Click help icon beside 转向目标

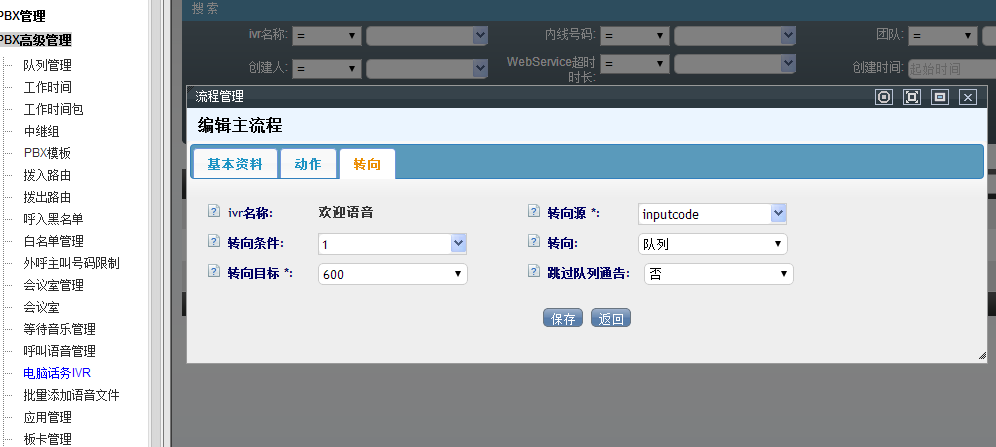pos(213,272)
